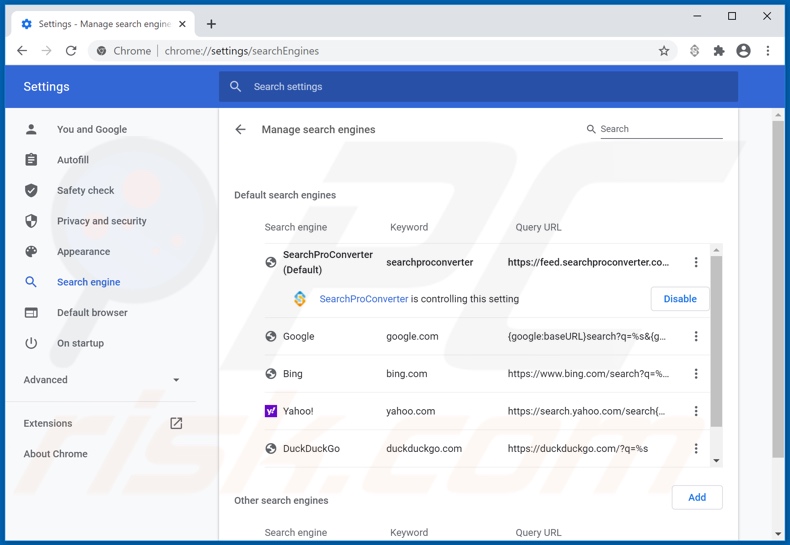Click the Autofill clipboard icon
The image size is (790, 545).
pos(31,160)
